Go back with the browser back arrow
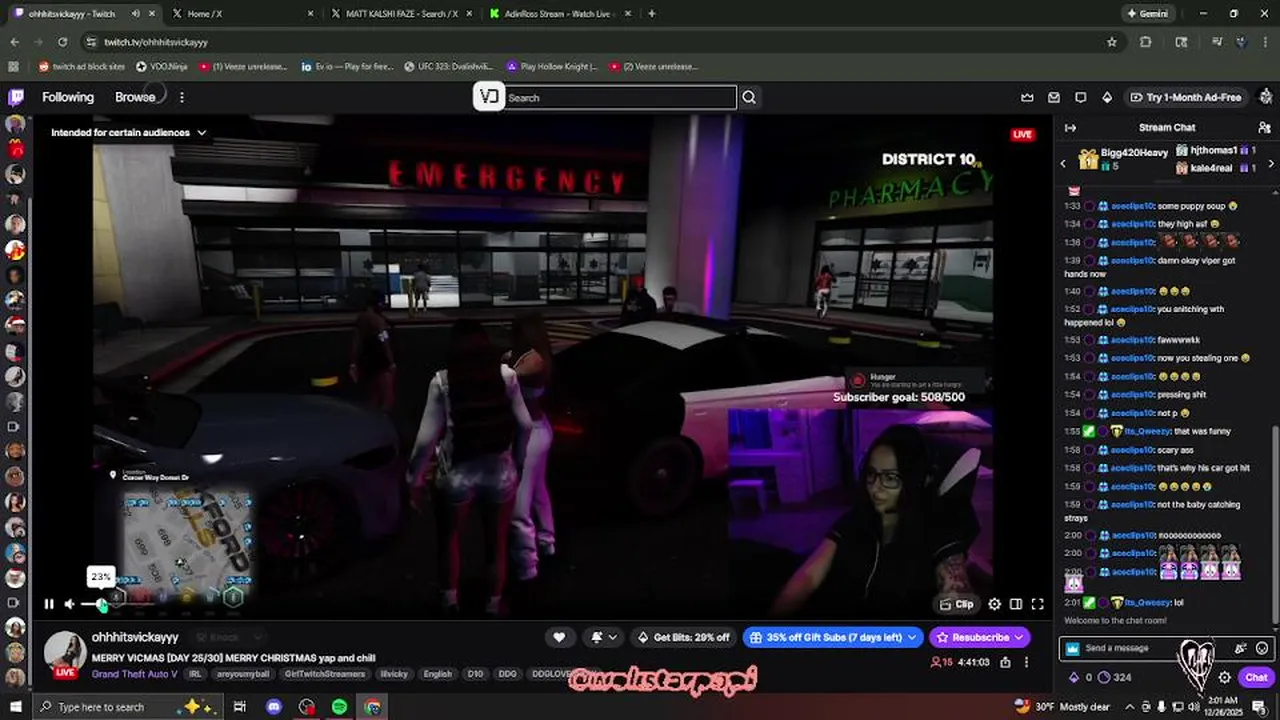This screenshot has height=720, width=1280. click(x=14, y=42)
